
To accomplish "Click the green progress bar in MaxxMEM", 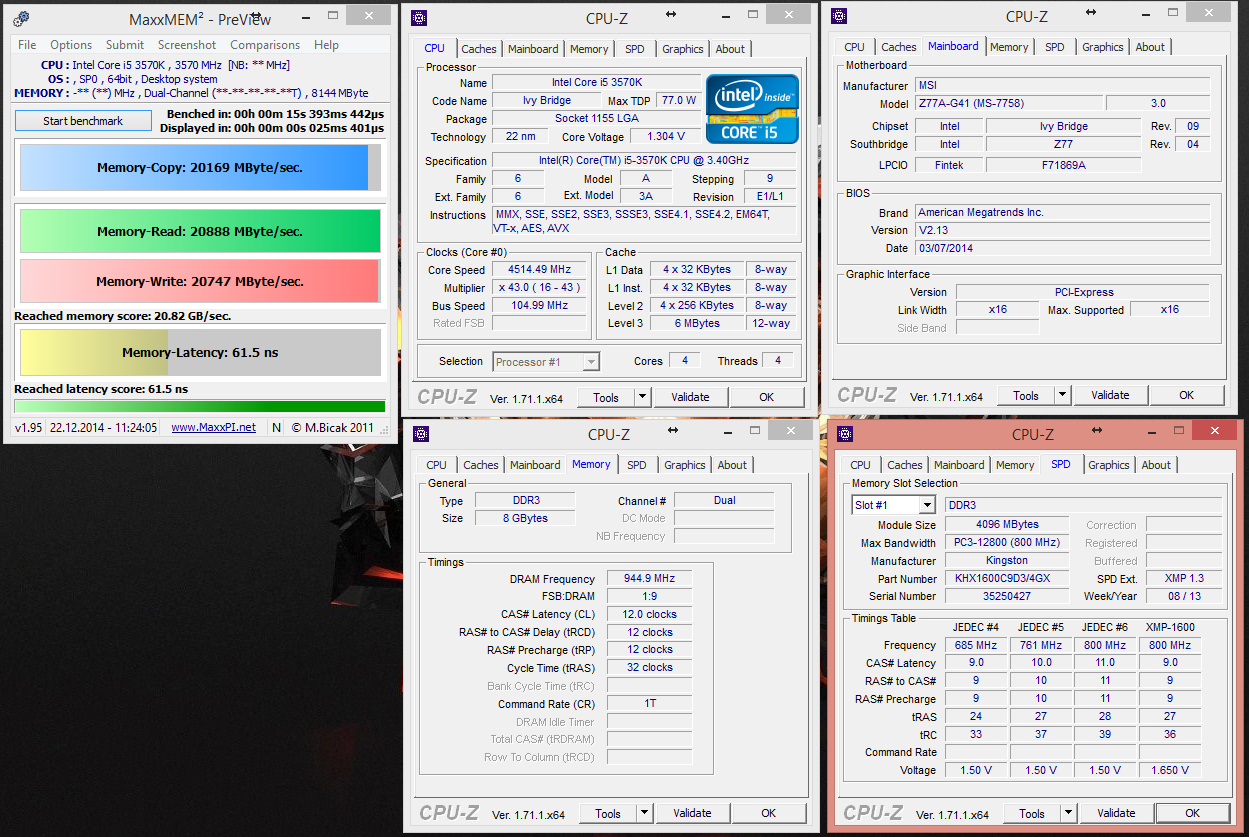I will [x=200, y=406].
